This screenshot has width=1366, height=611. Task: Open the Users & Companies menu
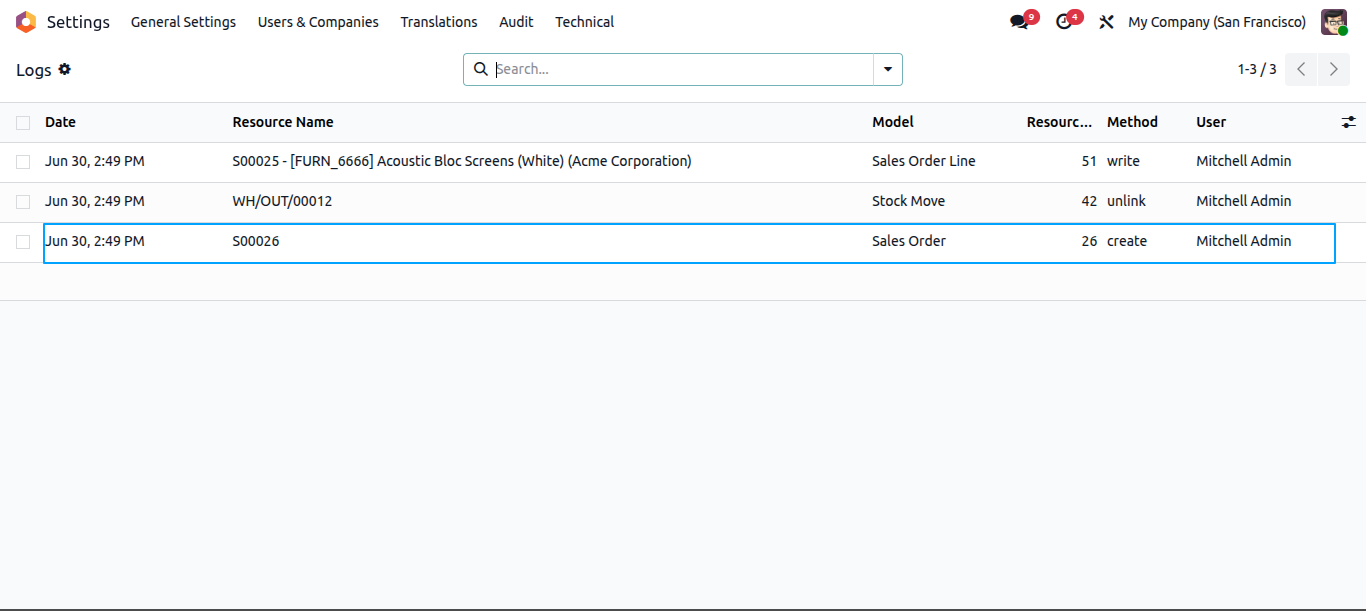click(x=318, y=22)
